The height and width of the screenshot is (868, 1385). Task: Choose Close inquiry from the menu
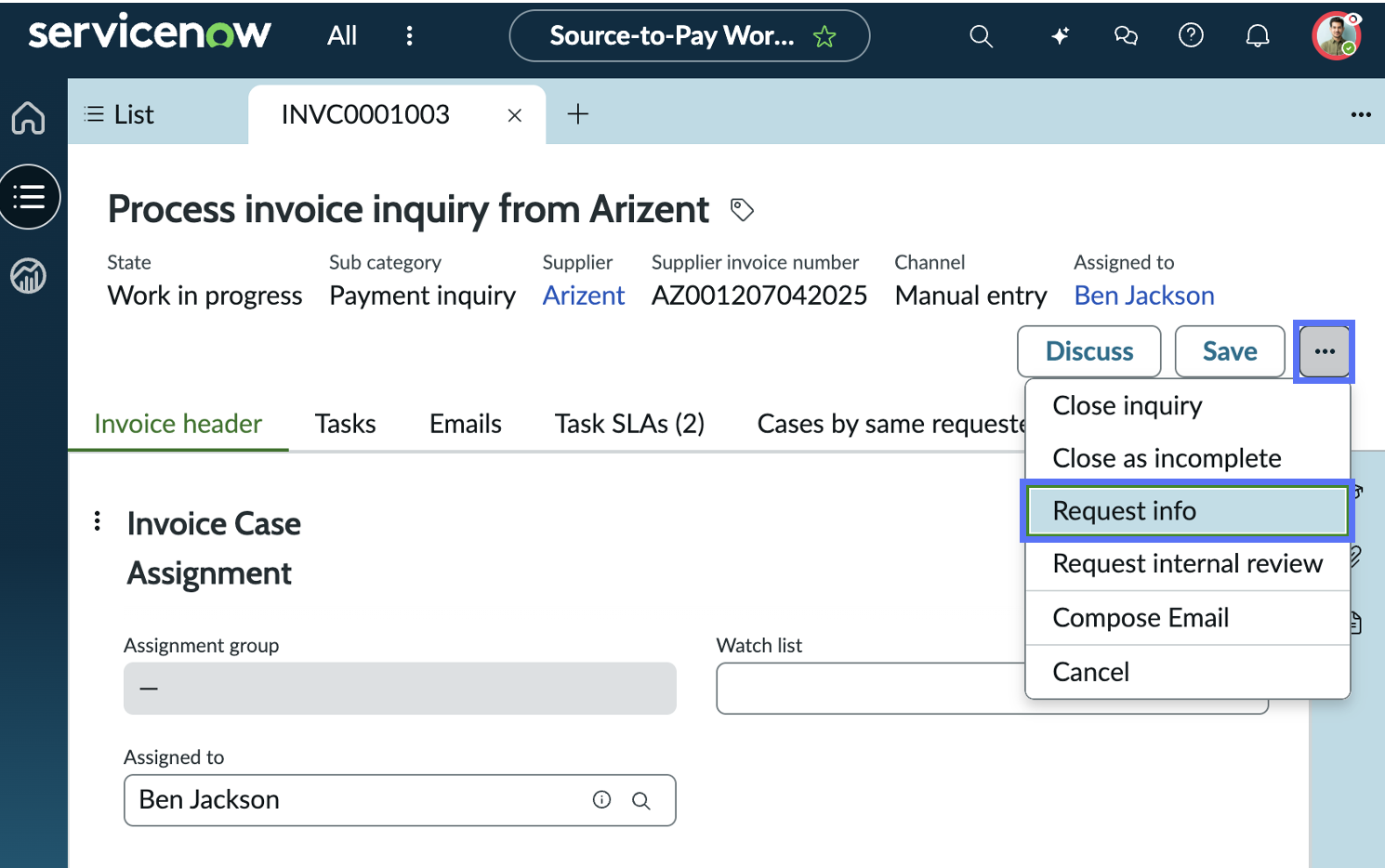[1188, 406]
